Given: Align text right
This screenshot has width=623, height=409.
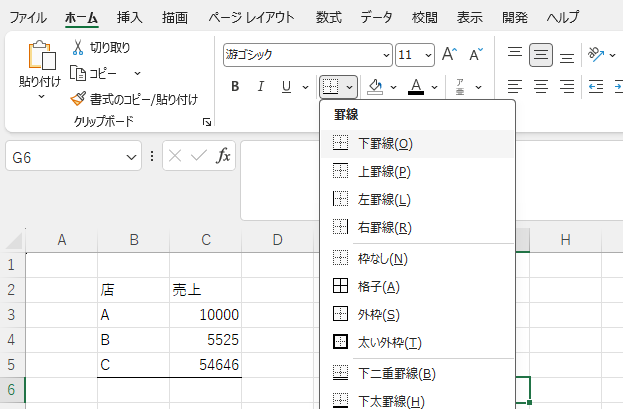Looking at the screenshot, I should click(x=567, y=86).
